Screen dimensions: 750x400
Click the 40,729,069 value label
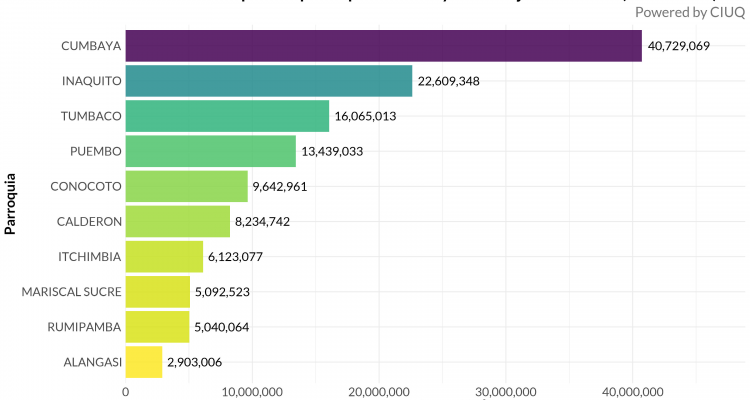678,47
